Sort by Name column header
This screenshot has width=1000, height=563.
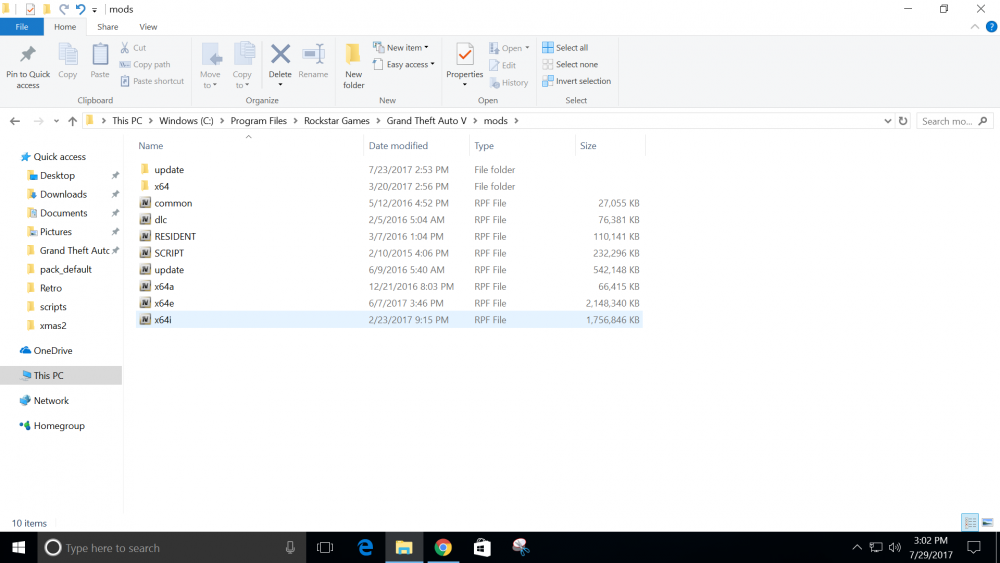point(151,146)
